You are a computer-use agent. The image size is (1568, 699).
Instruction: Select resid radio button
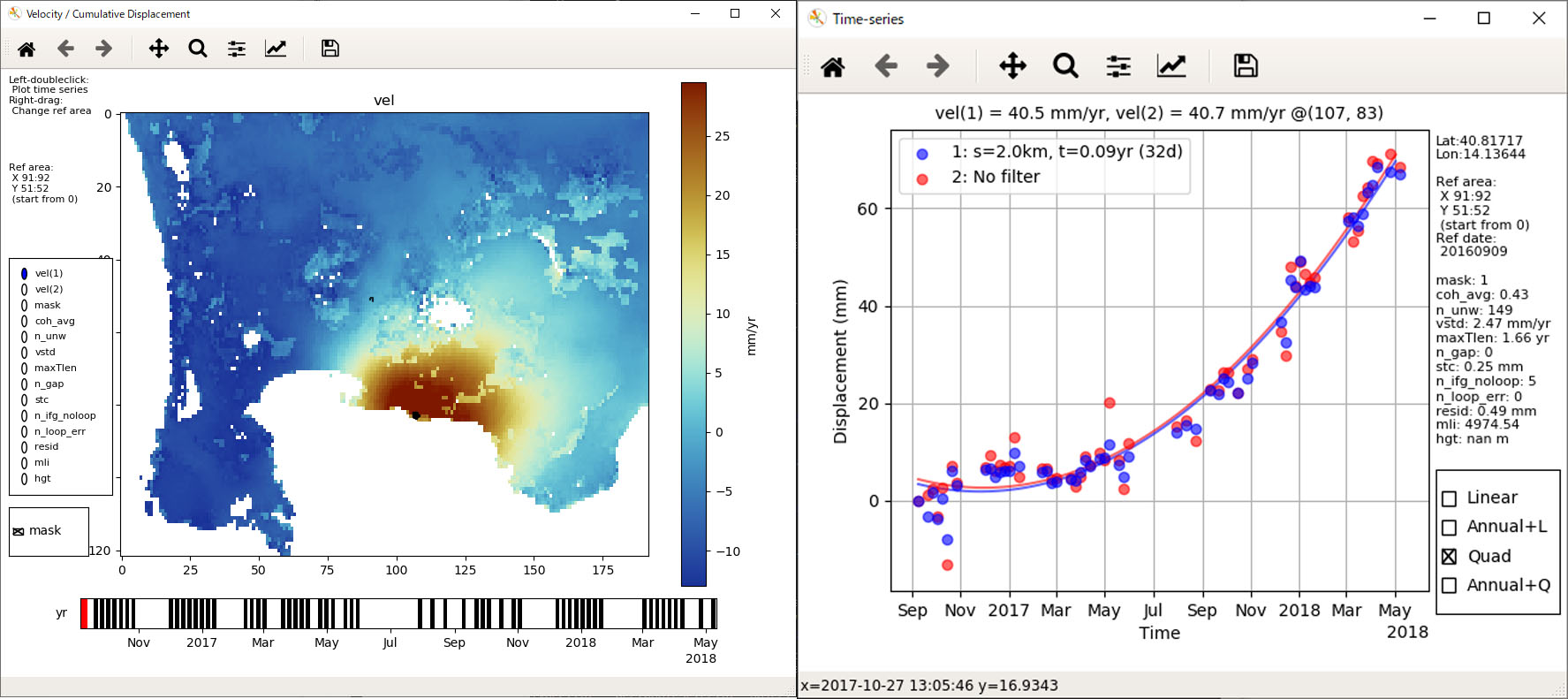[24, 447]
